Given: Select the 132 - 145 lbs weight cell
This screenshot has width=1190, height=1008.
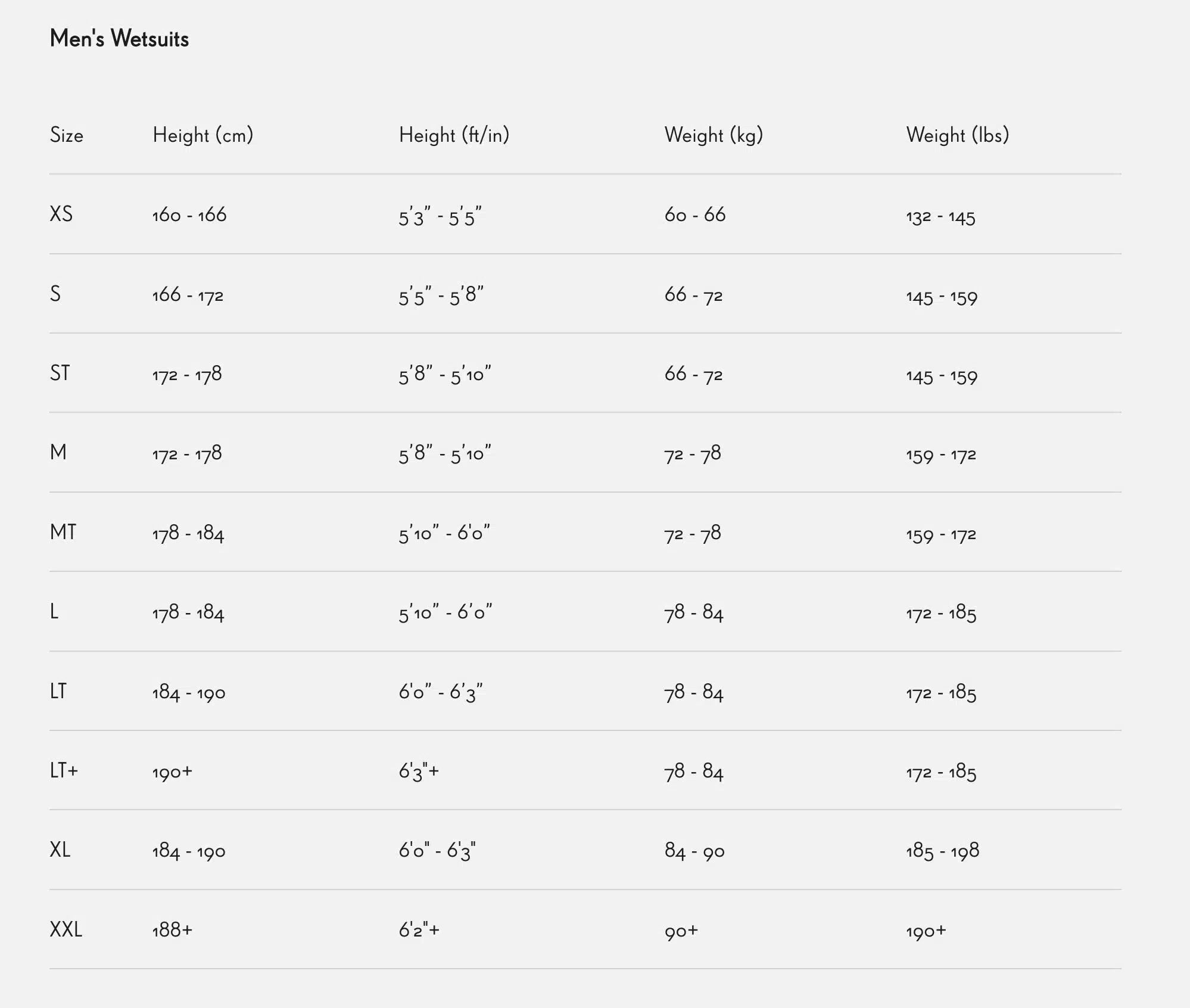Looking at the screenshot, I should click(940, 216).
